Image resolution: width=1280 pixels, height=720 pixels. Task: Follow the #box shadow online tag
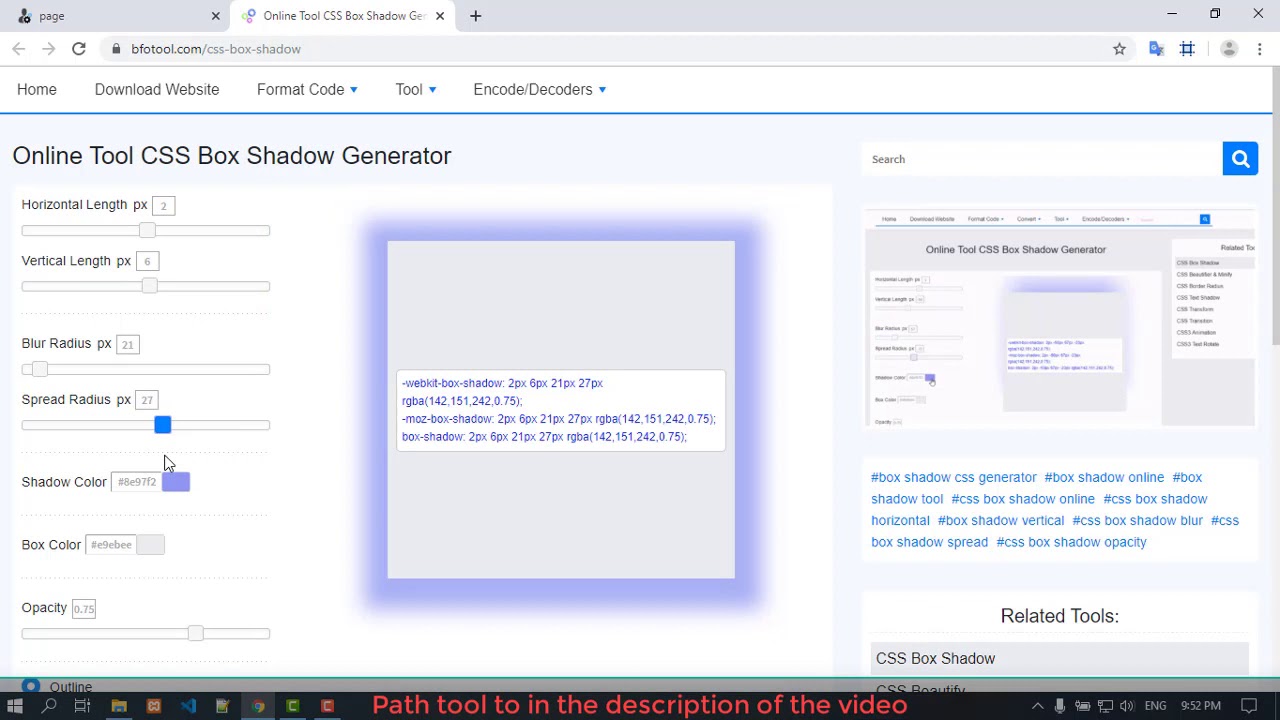click(1104, 478)
